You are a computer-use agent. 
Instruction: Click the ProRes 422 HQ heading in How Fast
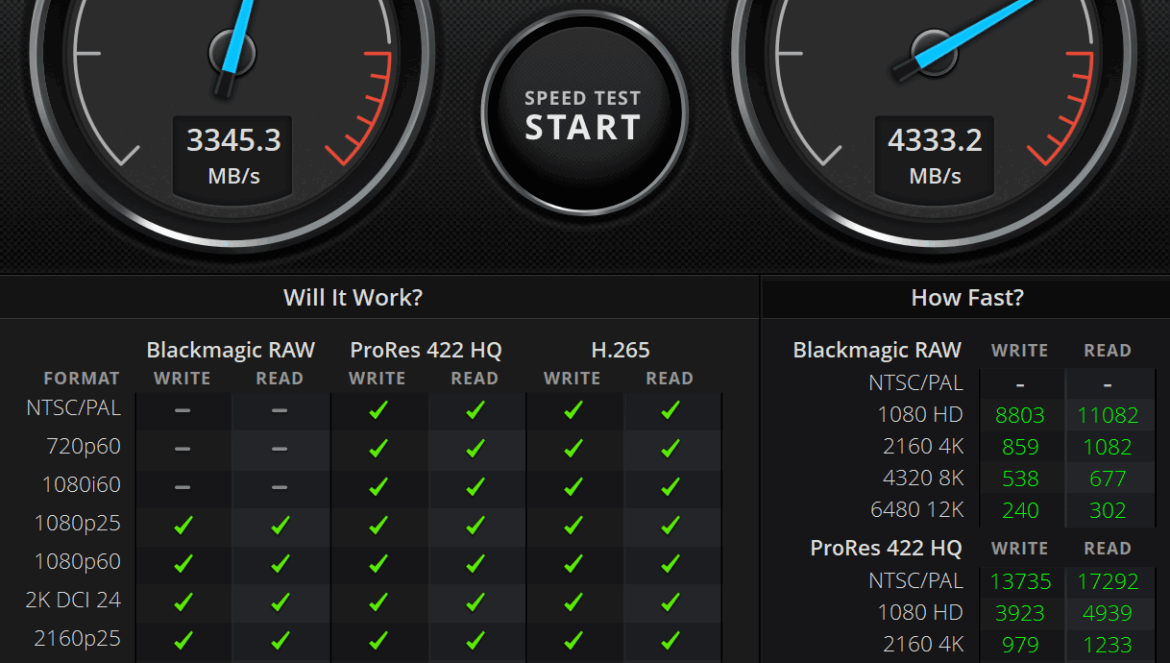tap(886, 548)
